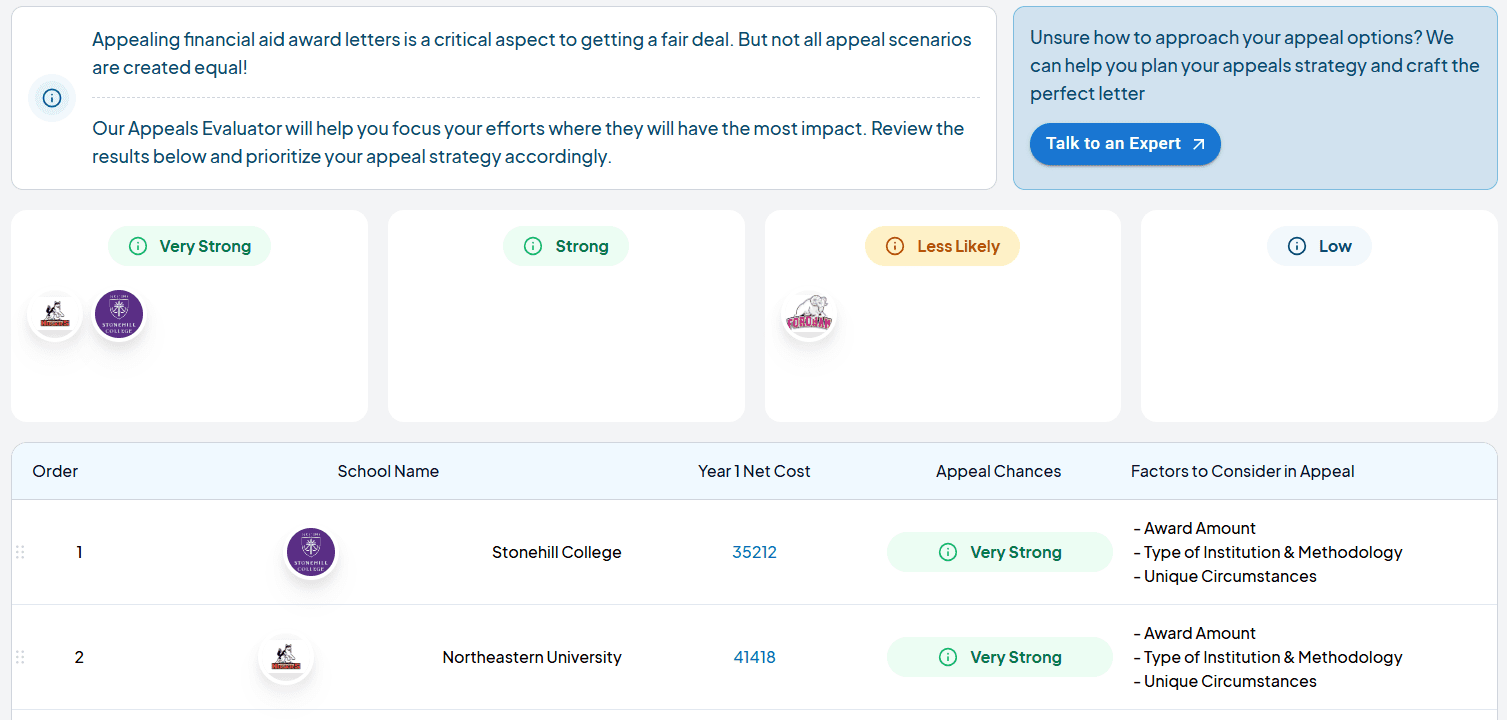Open Northeastern University net cost 41418

click(754, 657)
